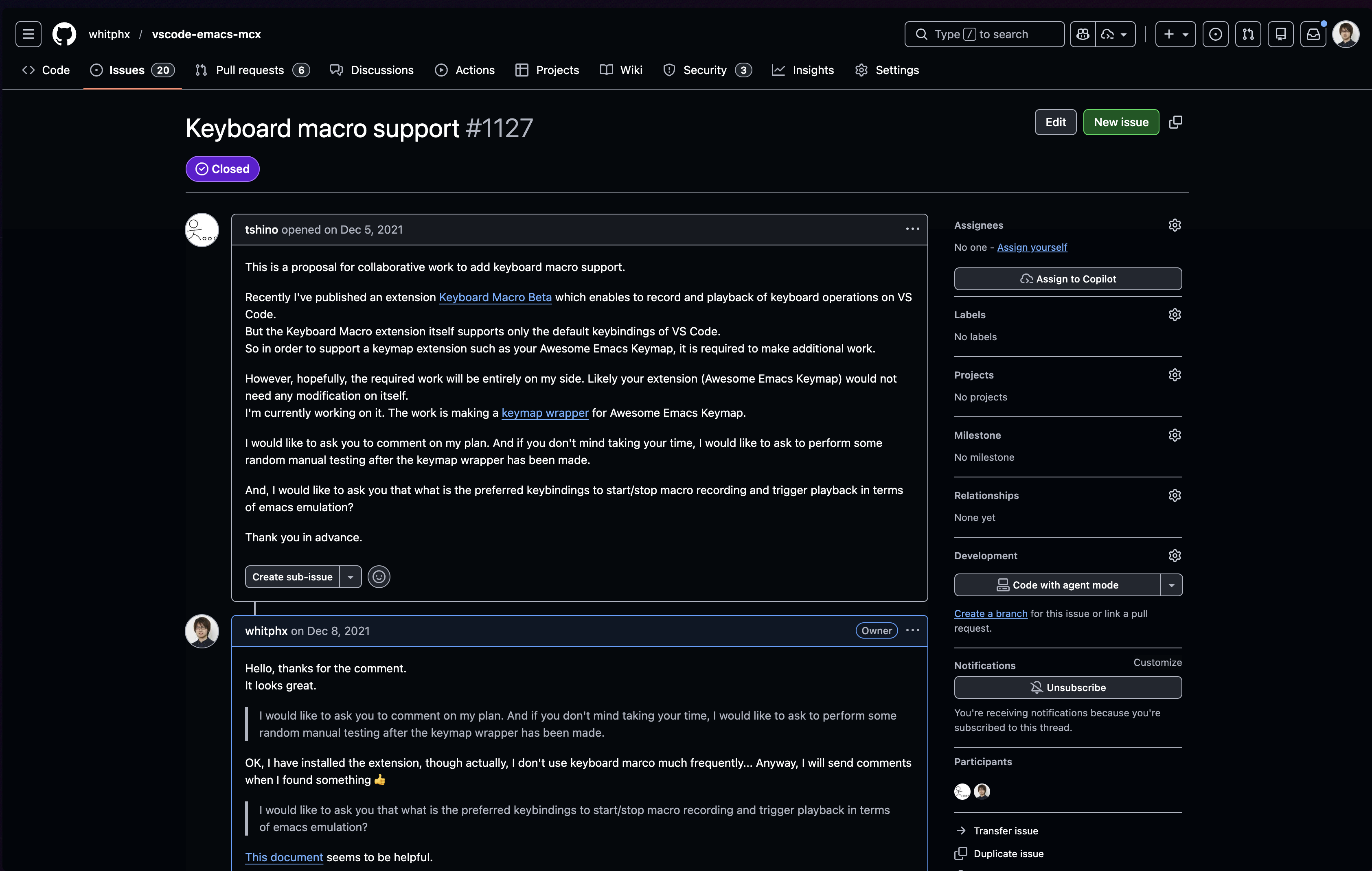Open whitphx author name in reply comment
1372x871 pixels.
tap(266, 630)
